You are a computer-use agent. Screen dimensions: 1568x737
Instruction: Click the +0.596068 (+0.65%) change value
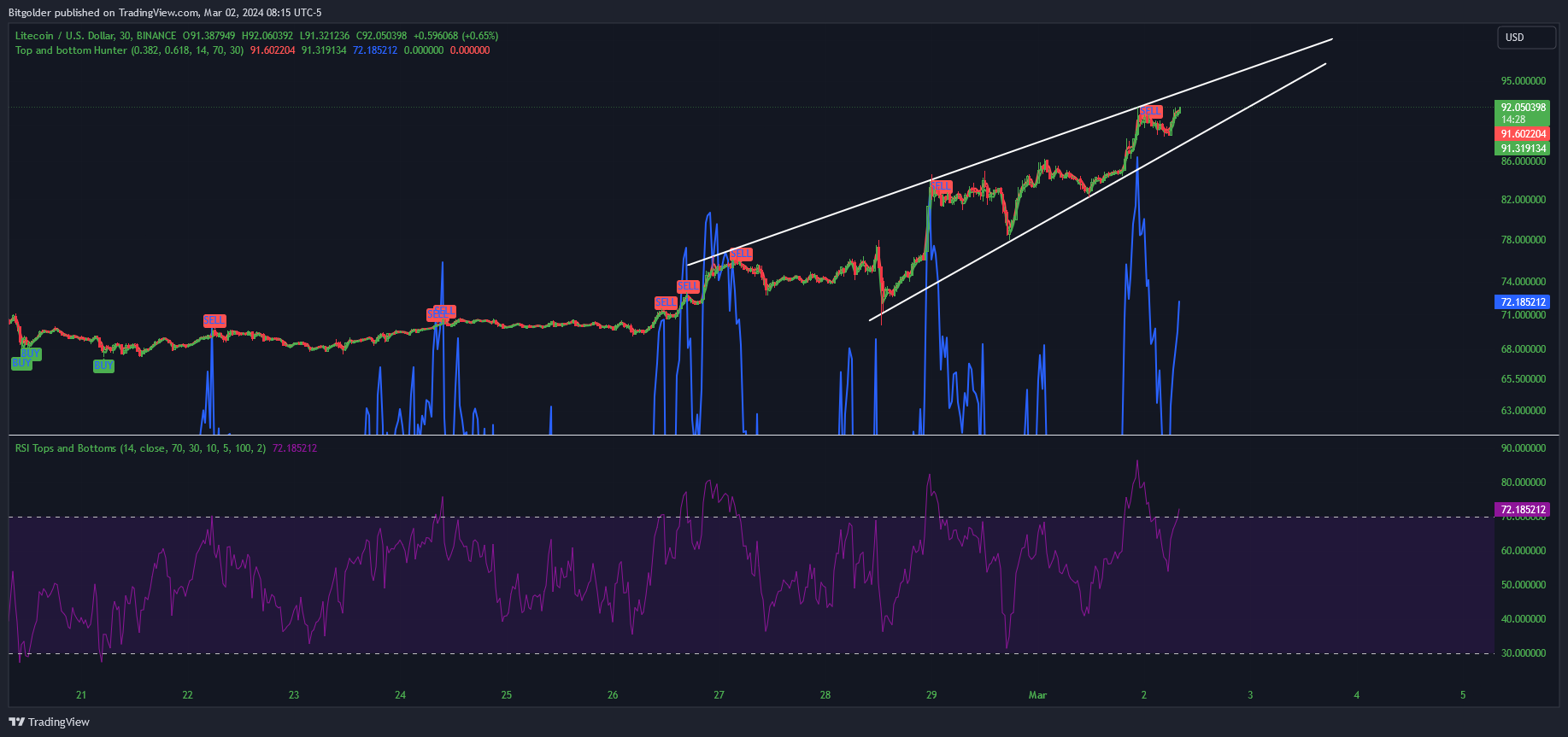click(455, 36)
